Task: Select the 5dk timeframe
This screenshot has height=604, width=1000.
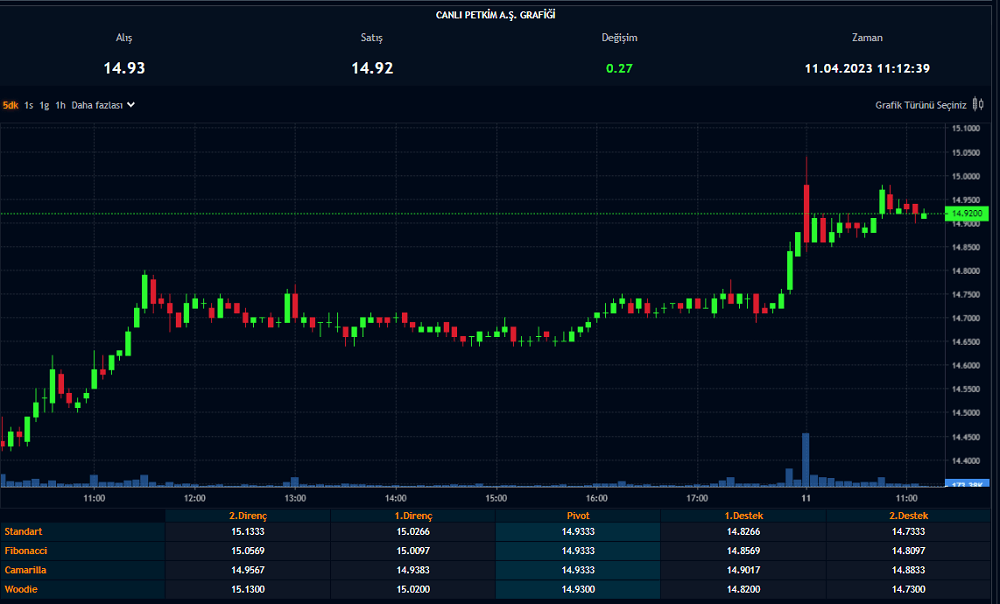Action: click(x=11, y=105)
